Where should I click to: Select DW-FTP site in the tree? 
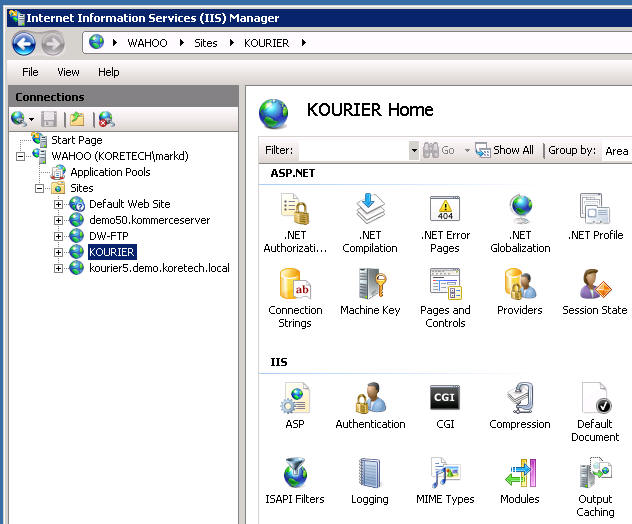(108, 236)
